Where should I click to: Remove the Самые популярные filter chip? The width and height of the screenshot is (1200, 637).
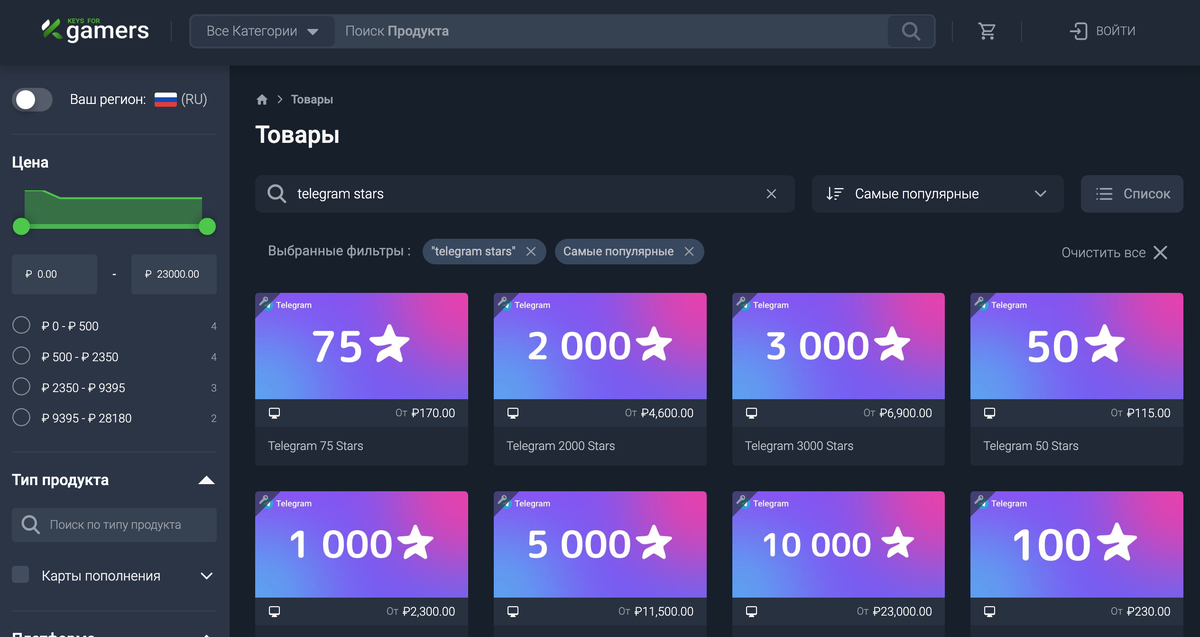click(689, 252)
